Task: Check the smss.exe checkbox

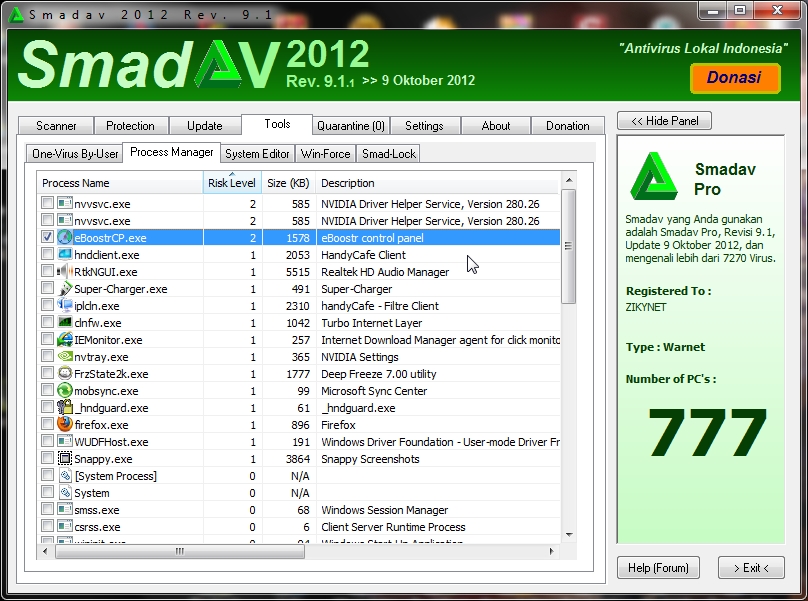Action: (47, 509)
